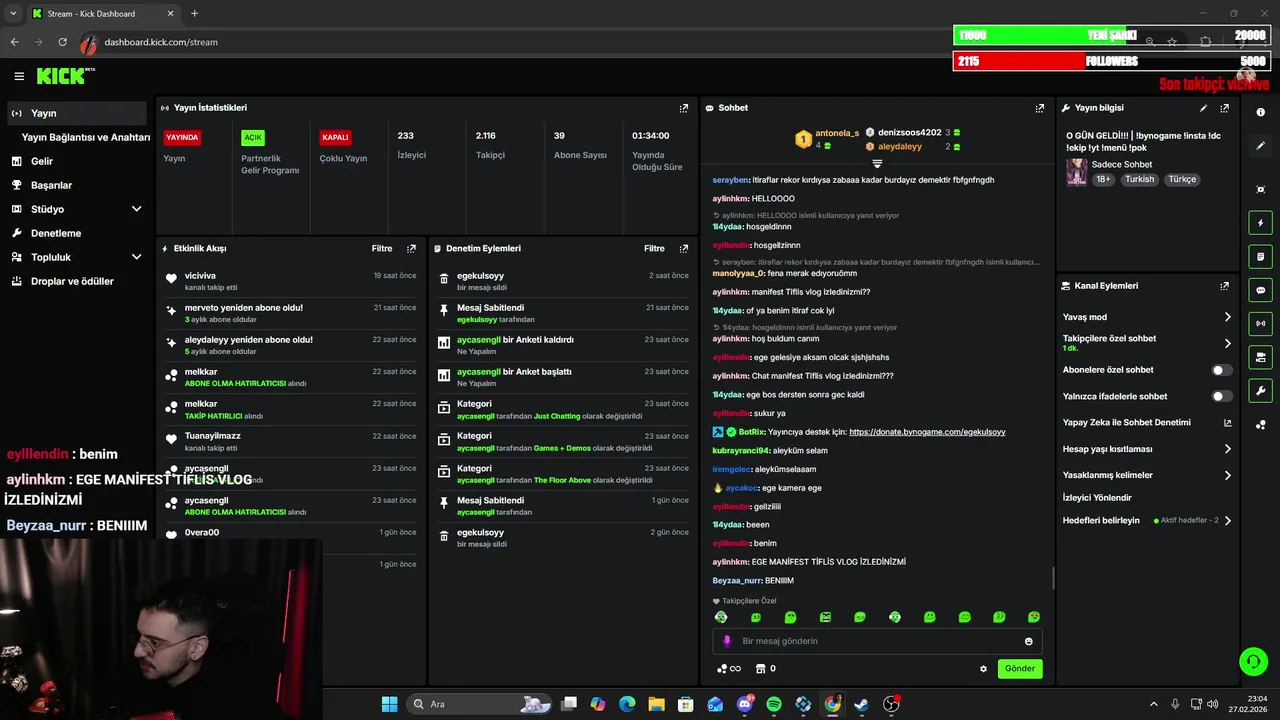Edit stream info with the Yayın bilgisi pencil

coord(1203,108)
